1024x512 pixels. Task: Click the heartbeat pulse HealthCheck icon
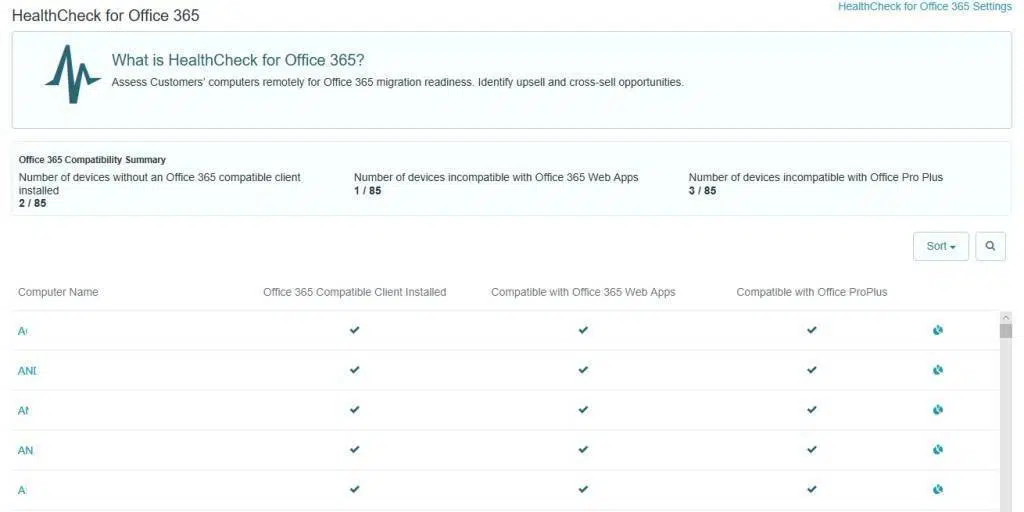tap(72, 75)
